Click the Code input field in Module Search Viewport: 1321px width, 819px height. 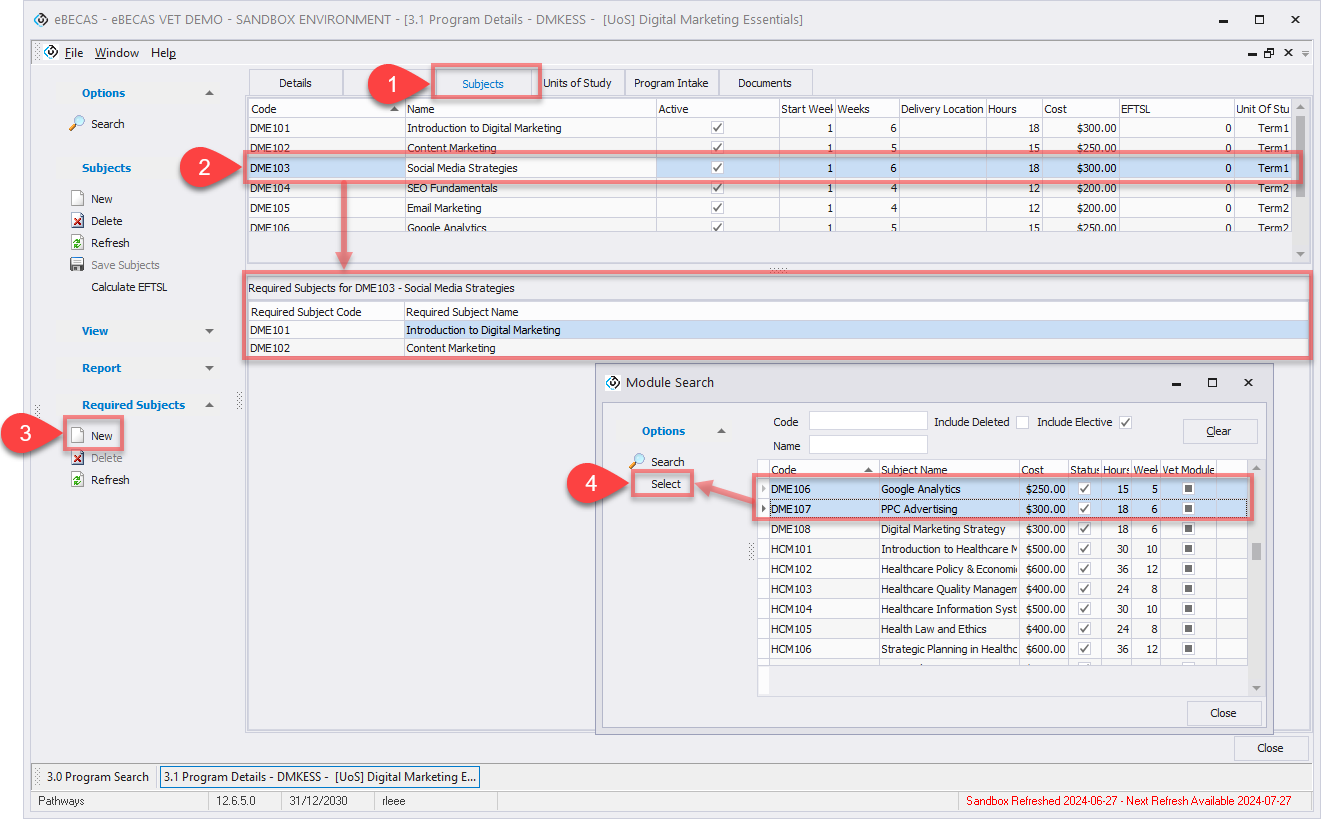(868, 422)
